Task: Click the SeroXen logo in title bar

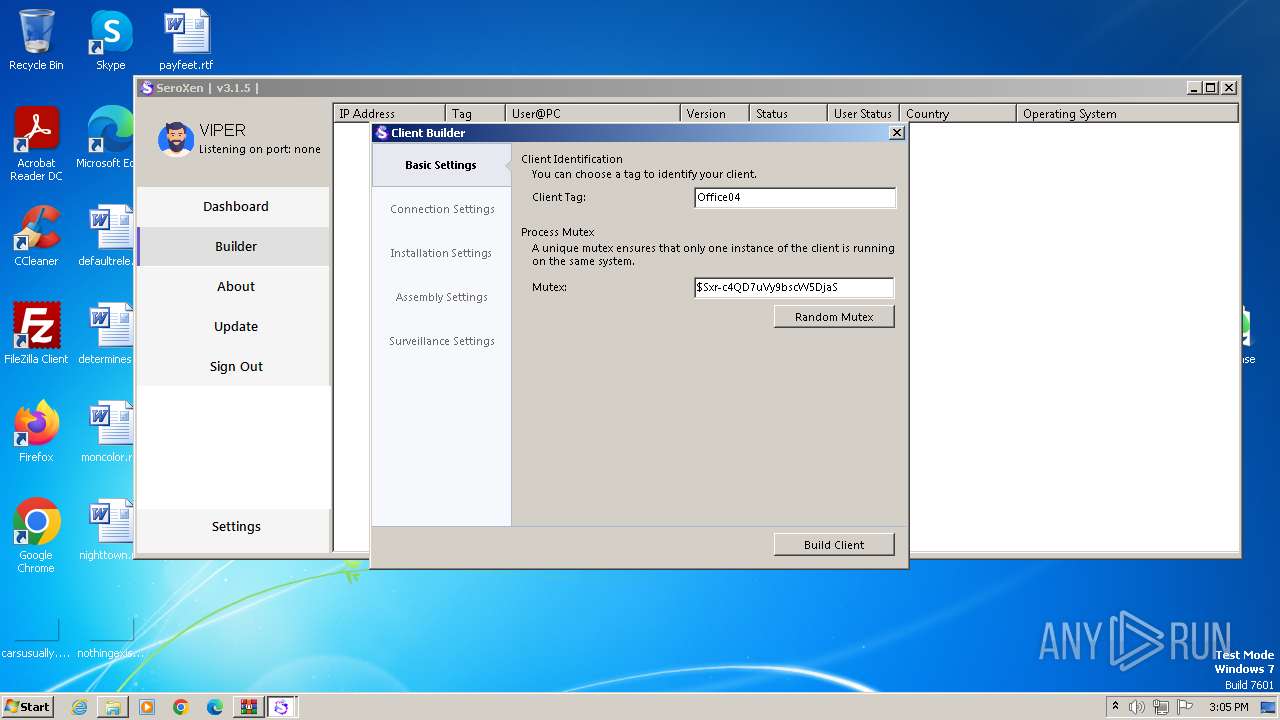Action: tap(146, 88)
